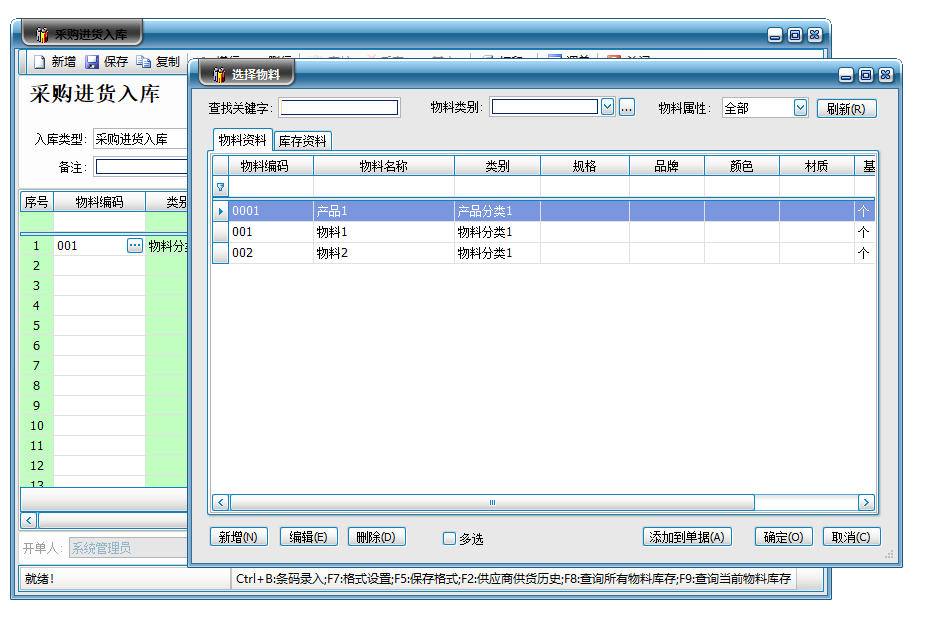
Task: Focus the 查找关键字 search field
Action: pyautogui.click(x=339, y=108)
